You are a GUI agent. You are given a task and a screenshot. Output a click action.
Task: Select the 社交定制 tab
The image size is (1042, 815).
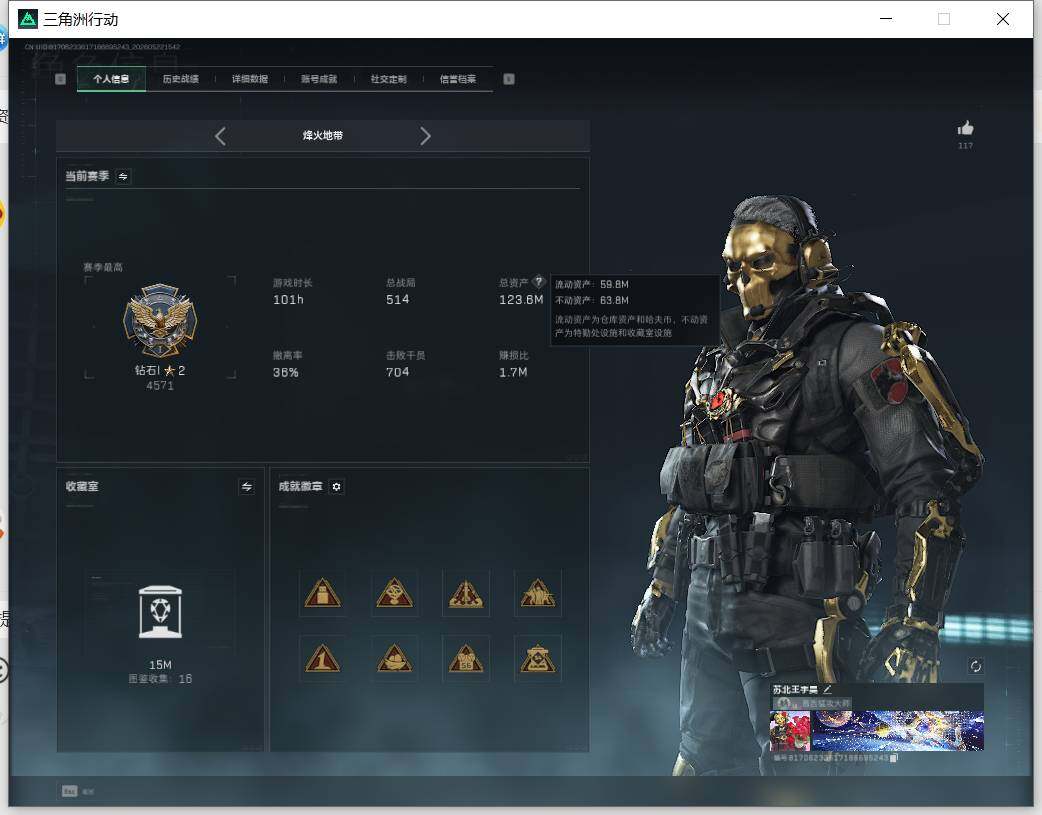389,79
